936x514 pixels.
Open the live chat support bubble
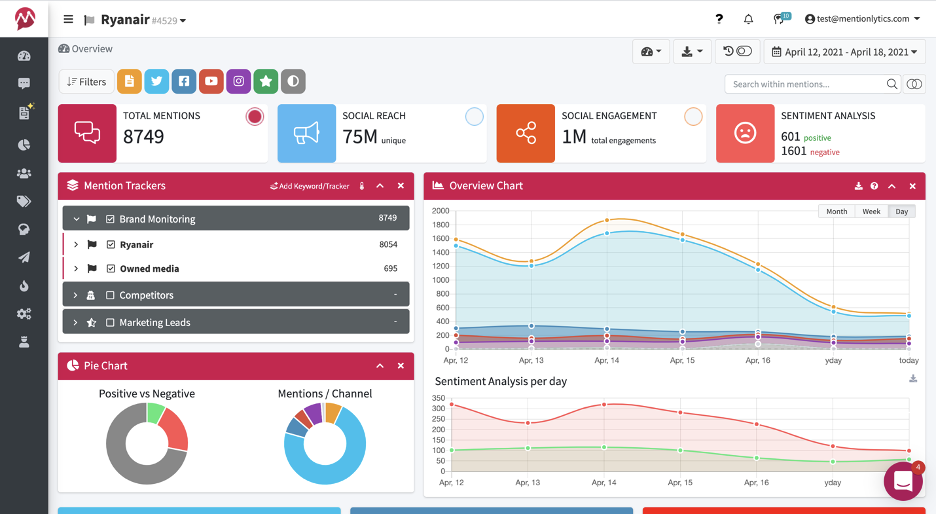tap(903, 481)
